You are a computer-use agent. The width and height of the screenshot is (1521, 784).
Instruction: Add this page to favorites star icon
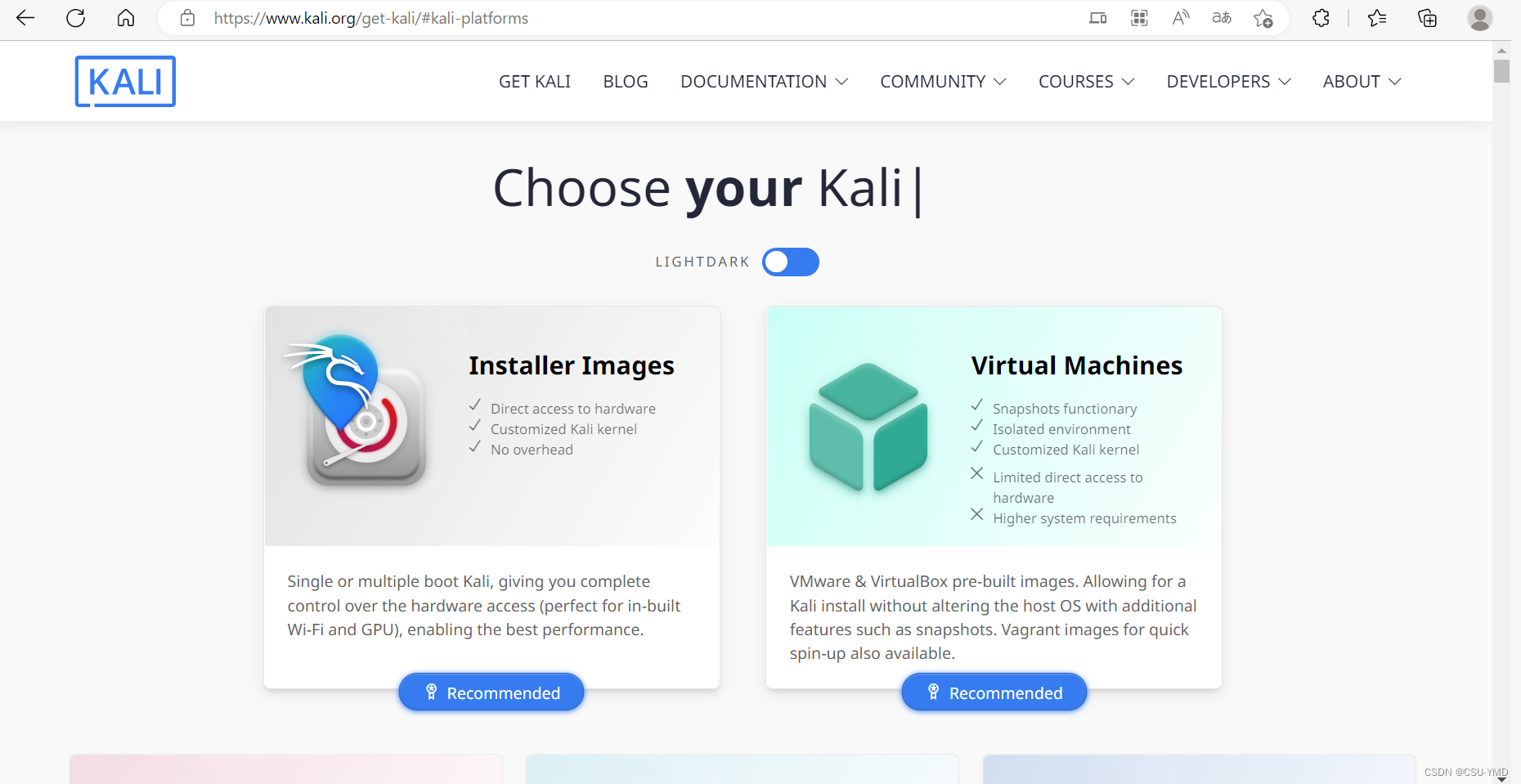click(1263, 18)
